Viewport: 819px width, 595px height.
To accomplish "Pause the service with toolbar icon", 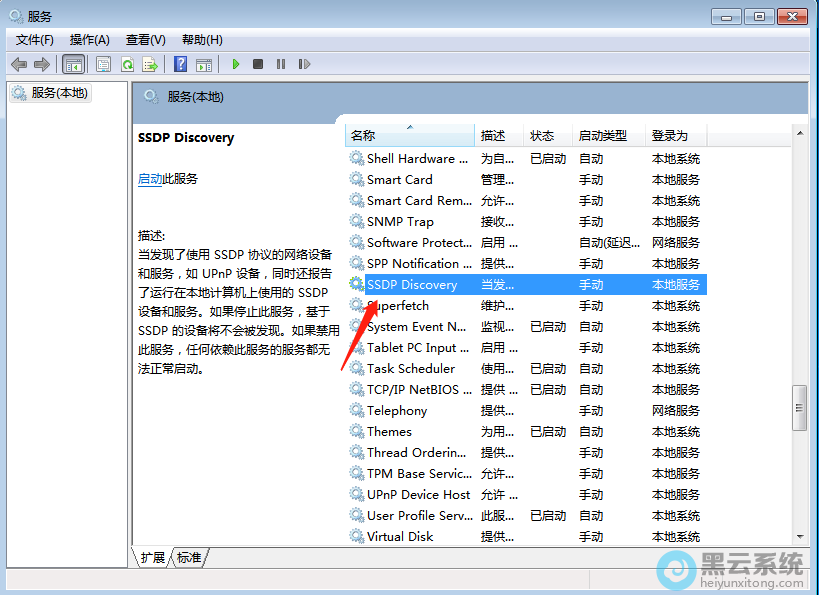I will click(x=281, y=64).
